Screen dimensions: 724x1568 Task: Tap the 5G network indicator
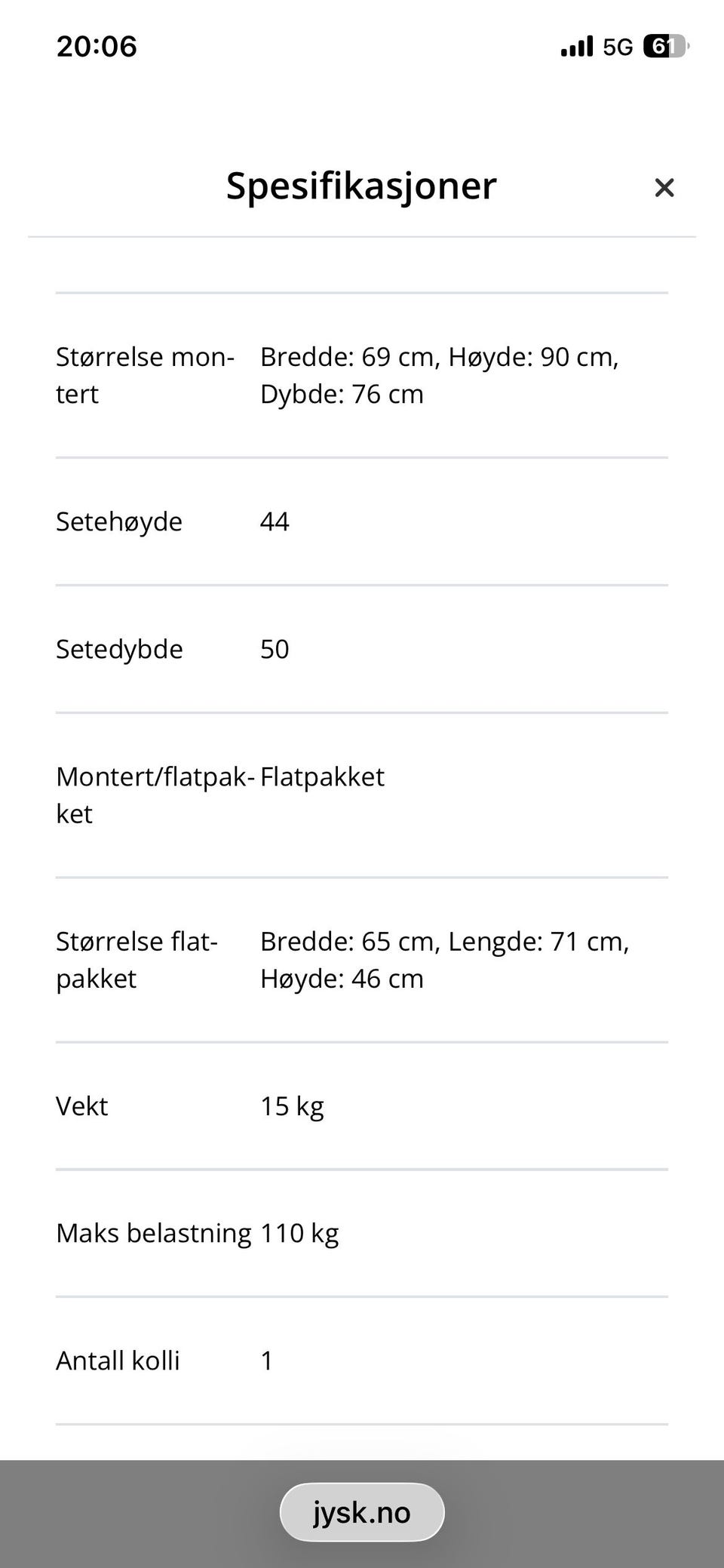(x=618, y=48)
